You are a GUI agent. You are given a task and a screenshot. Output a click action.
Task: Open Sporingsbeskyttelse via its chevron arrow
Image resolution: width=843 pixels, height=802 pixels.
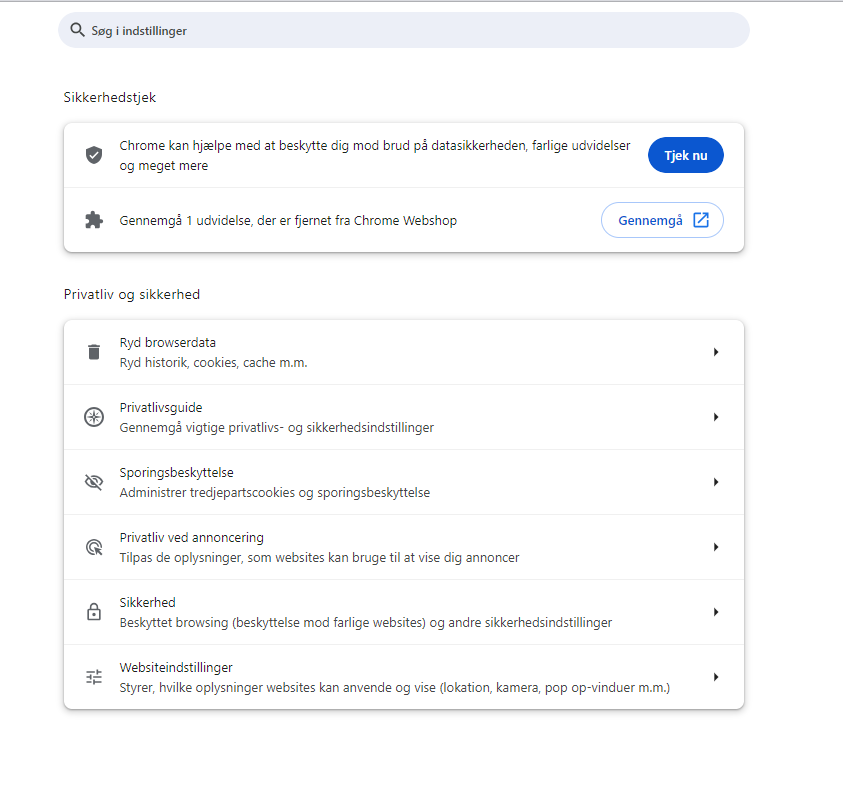(715, 481)
